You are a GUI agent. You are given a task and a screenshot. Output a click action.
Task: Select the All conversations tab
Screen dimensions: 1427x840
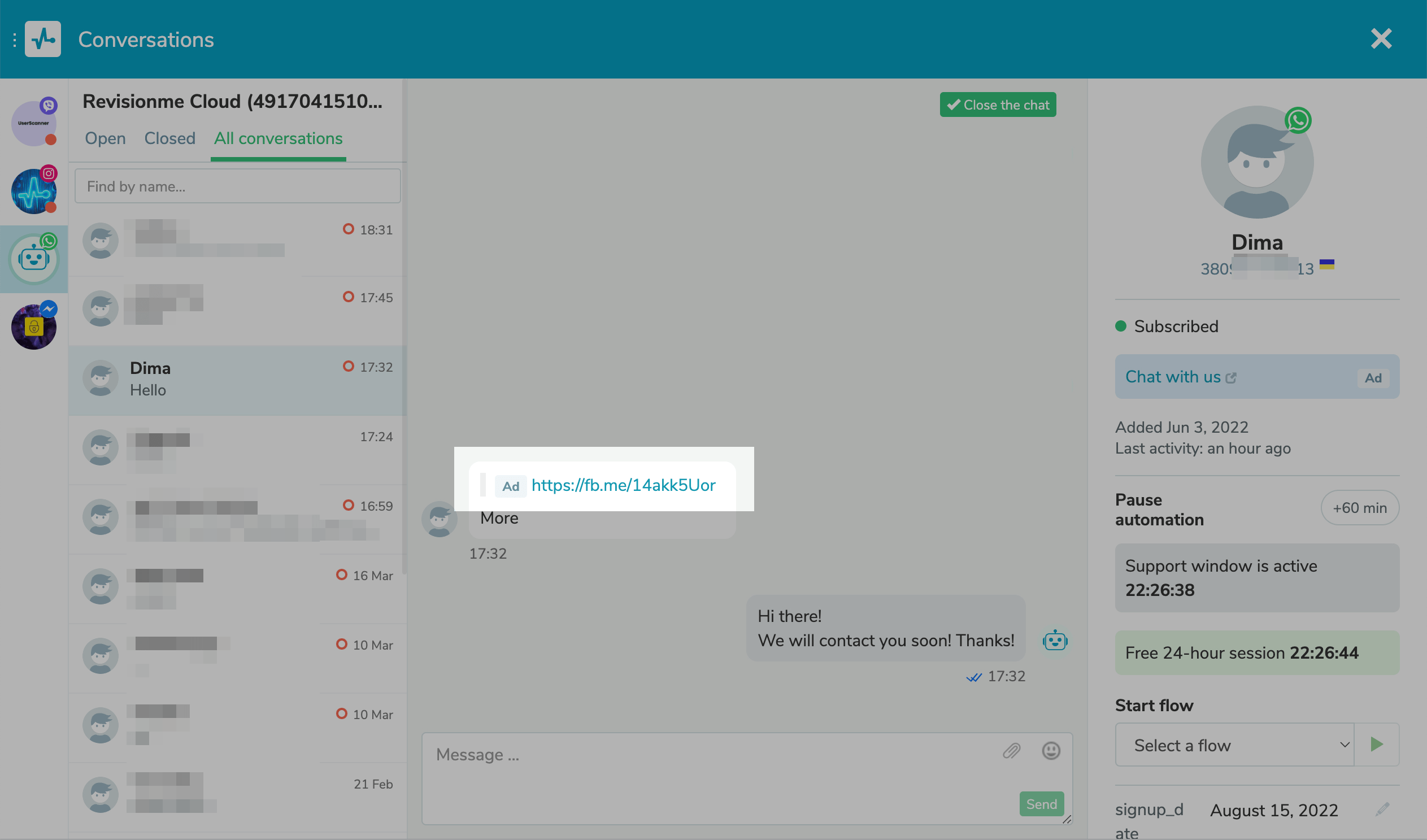point(278,139)
